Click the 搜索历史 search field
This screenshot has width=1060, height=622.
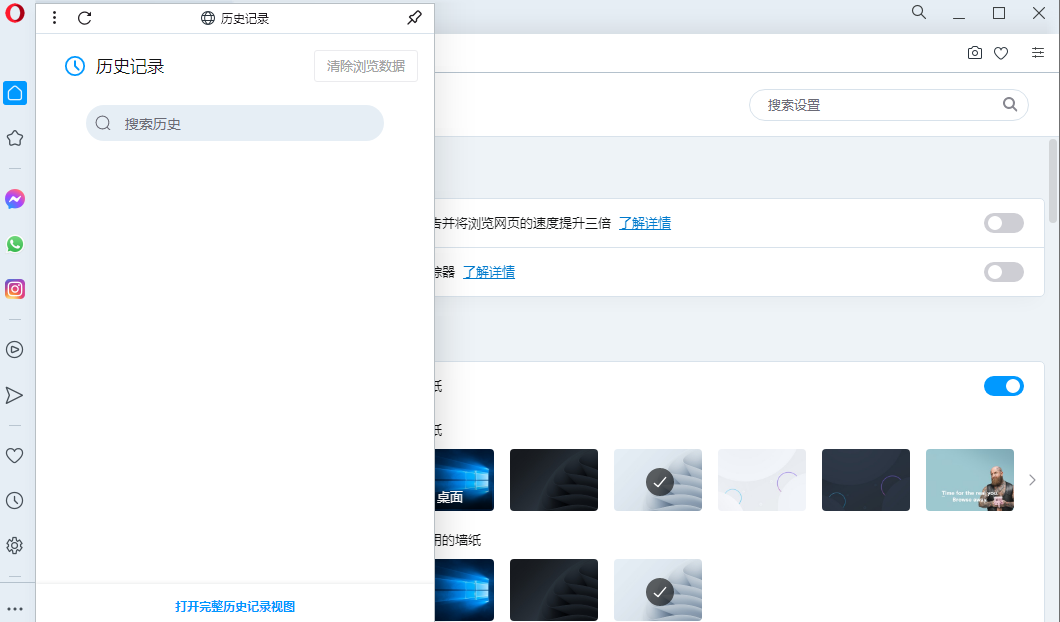[x=234, y=122]
